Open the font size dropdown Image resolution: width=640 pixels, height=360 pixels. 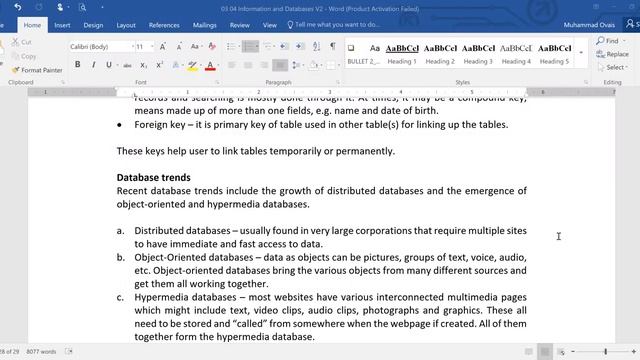tap(152, 47)
